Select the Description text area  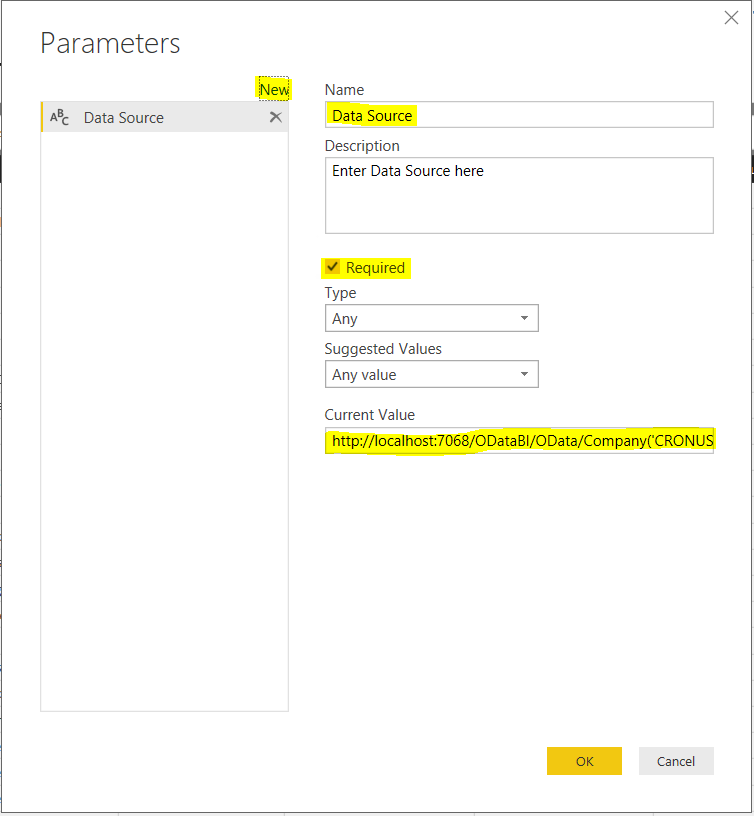518,195
